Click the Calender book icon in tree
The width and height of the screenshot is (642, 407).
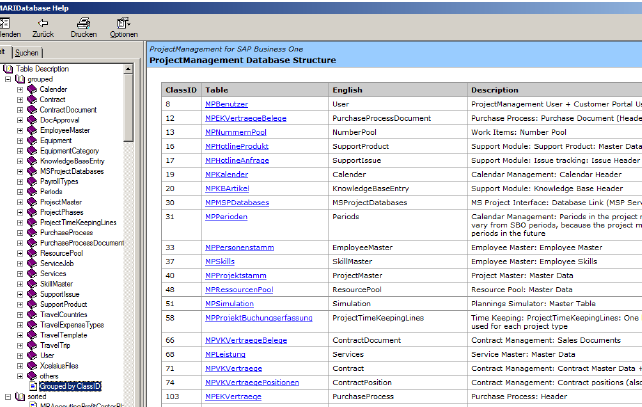[x=32, y=89]
